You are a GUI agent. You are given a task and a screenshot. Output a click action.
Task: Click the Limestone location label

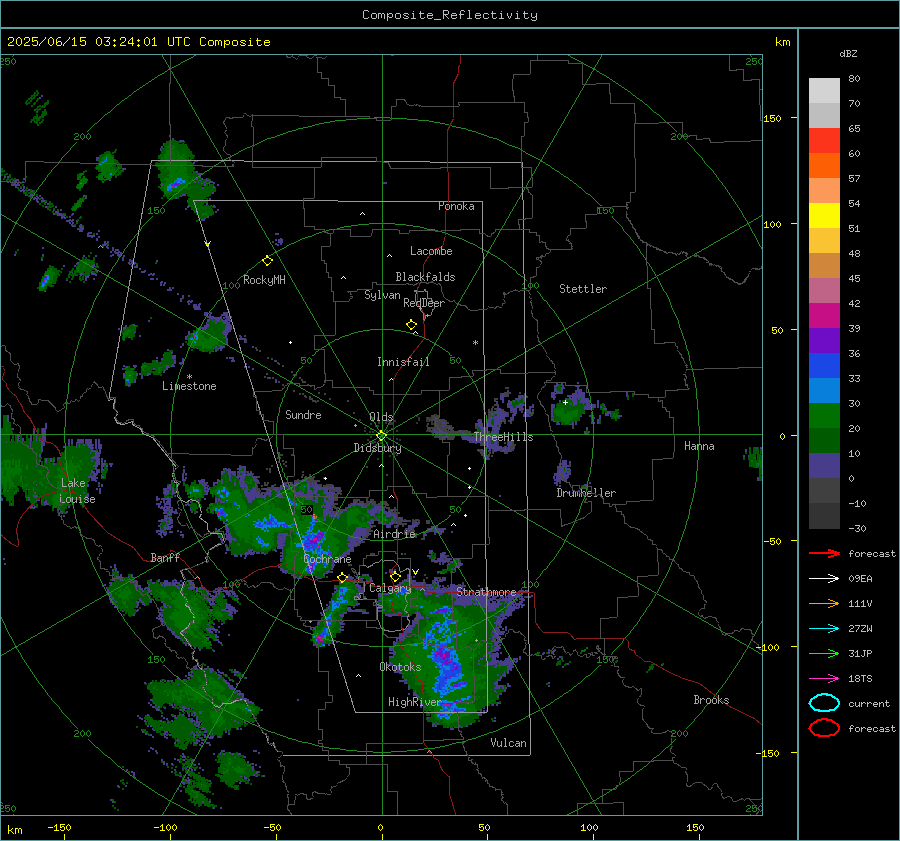click(189, 386)
